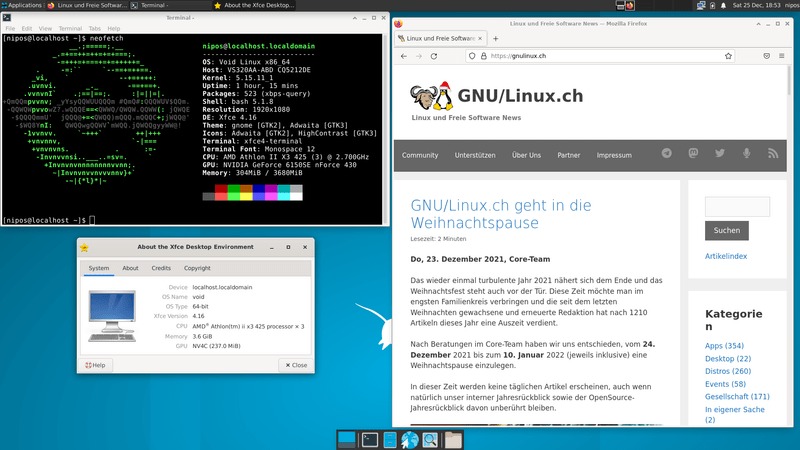Open the RSS feed icon

tap(773, 153)
